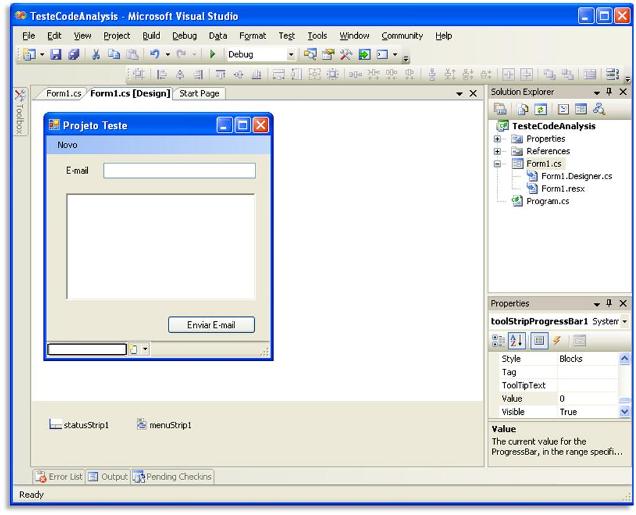Switch to the Form1.cs code tab
The width and height of the screenshot is (636, 515).
click(62, 93)
